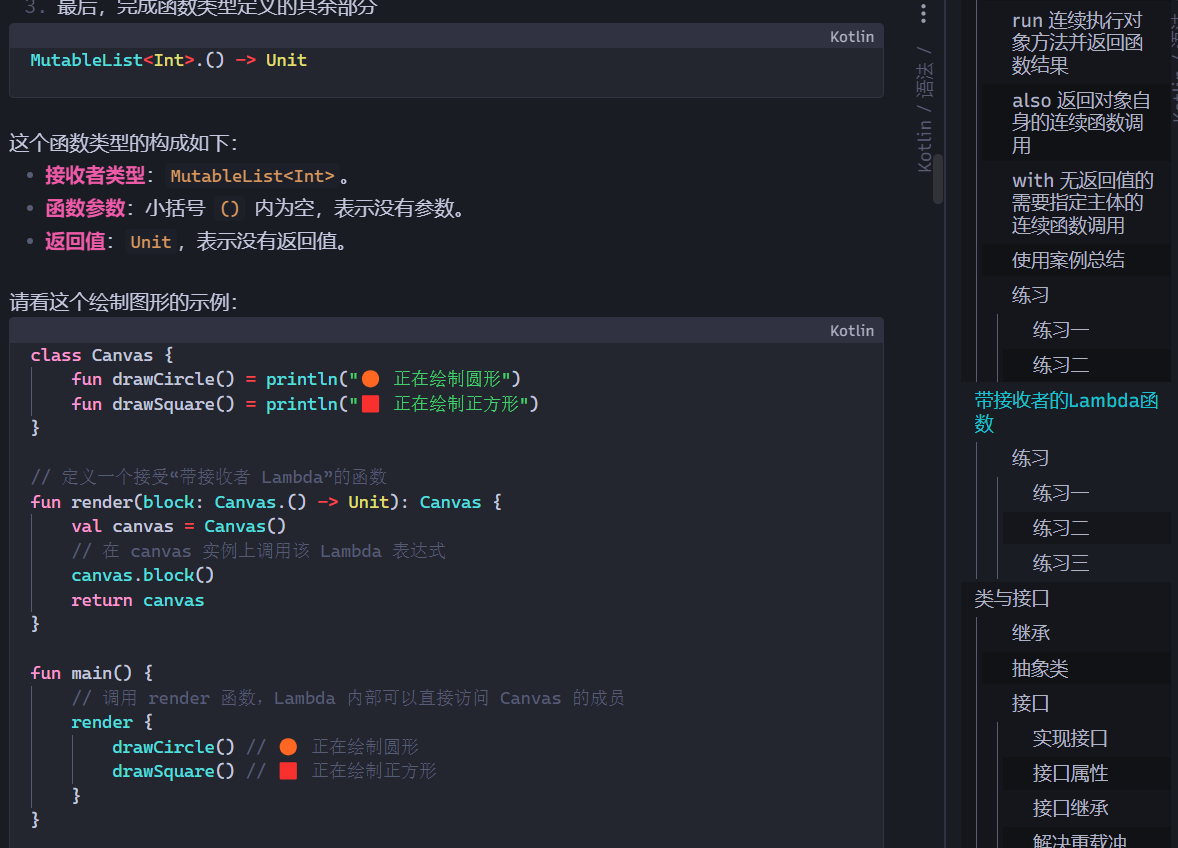This screenshot has height=848, width=1178.
Task: Click the vertical '语法' breadcrumb segment
Action: pyautogui.click(x=925, y=81)
